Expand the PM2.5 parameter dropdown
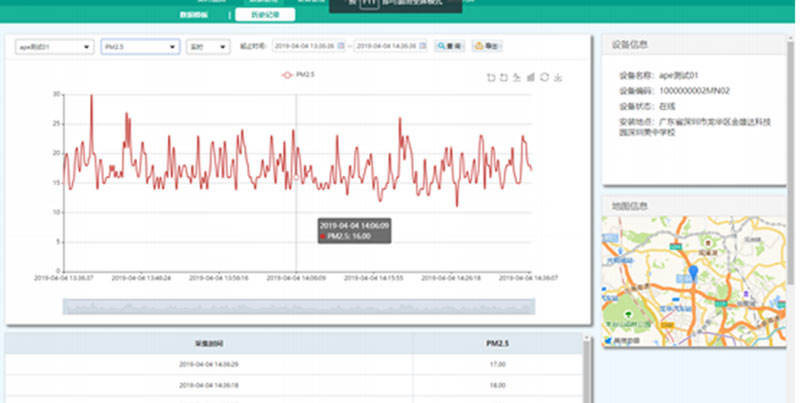 coord(140,46)
